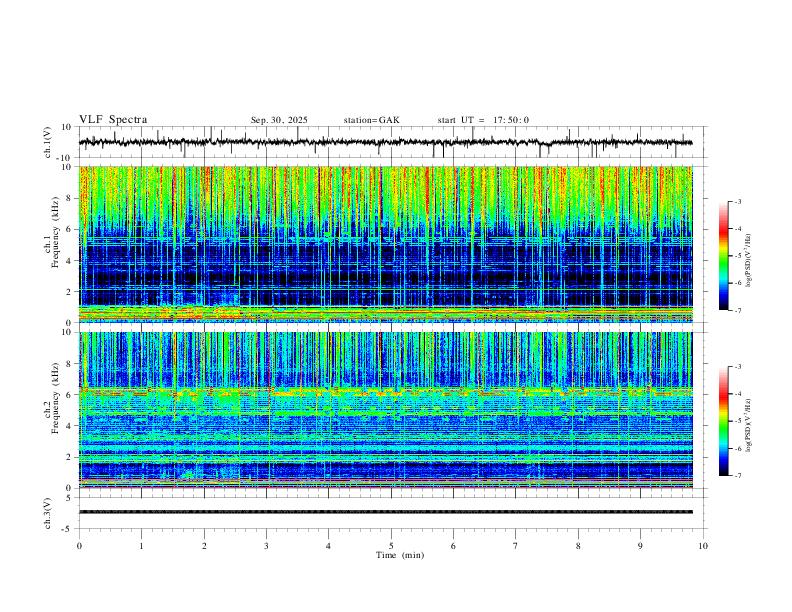Click the ch.1 log(PSD) colorbar label
Image resolution: width=792 pixels, height=612 pixels.
point(748,261)
